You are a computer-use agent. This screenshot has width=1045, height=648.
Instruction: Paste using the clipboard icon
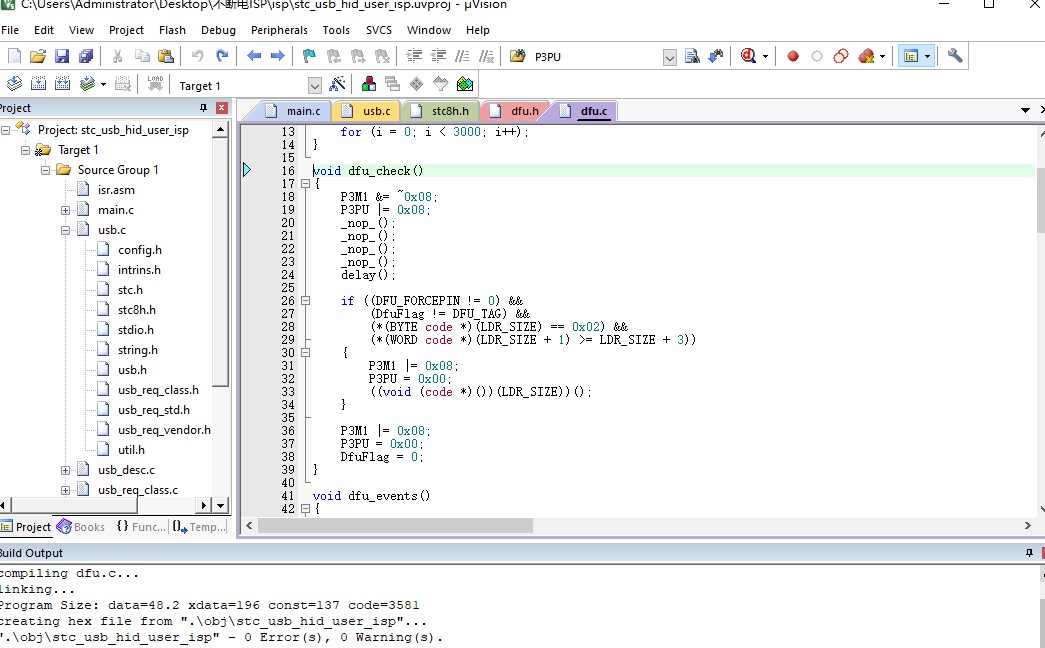click(165, 57)
